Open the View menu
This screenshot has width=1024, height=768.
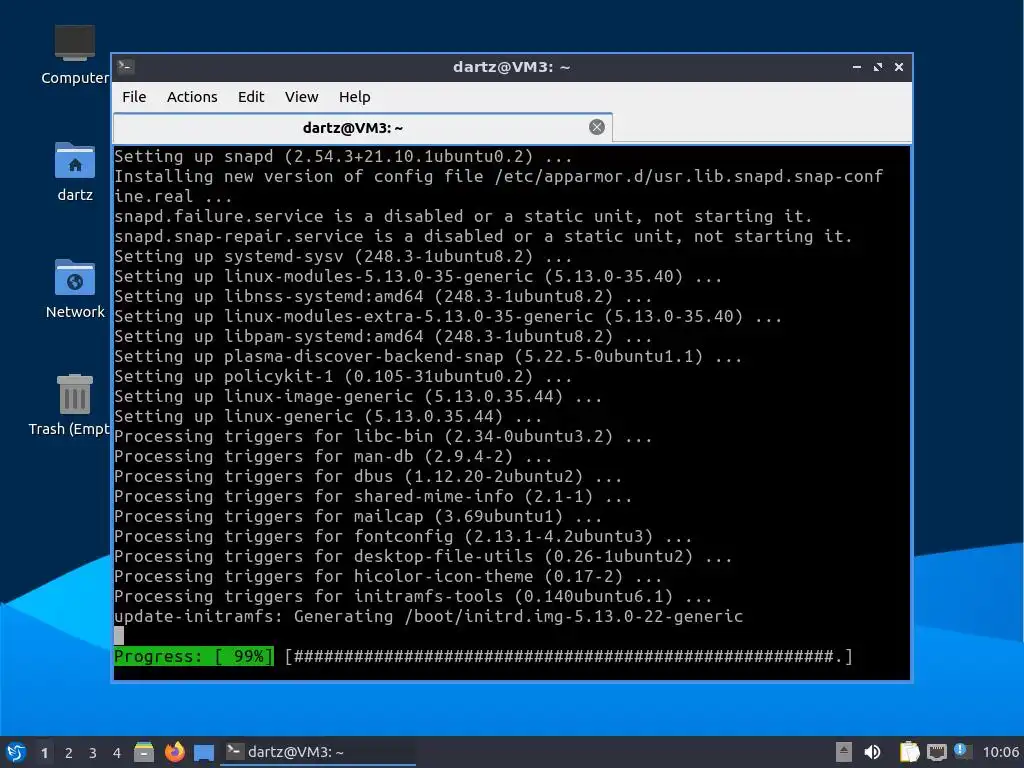301,97
